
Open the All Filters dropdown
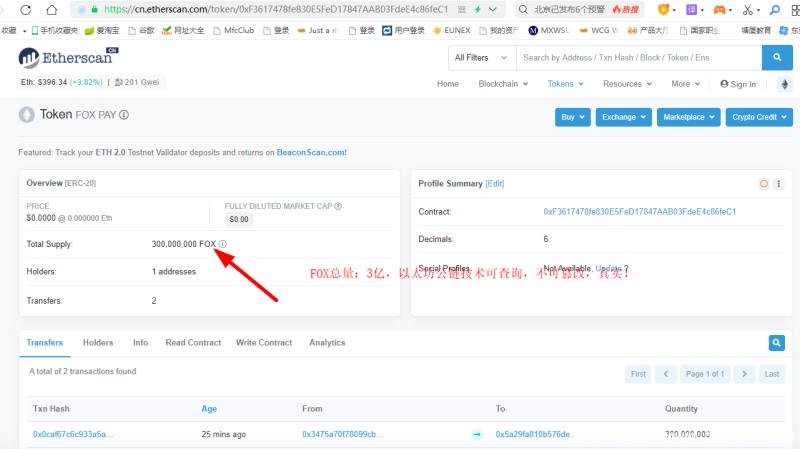click(481, 58)
